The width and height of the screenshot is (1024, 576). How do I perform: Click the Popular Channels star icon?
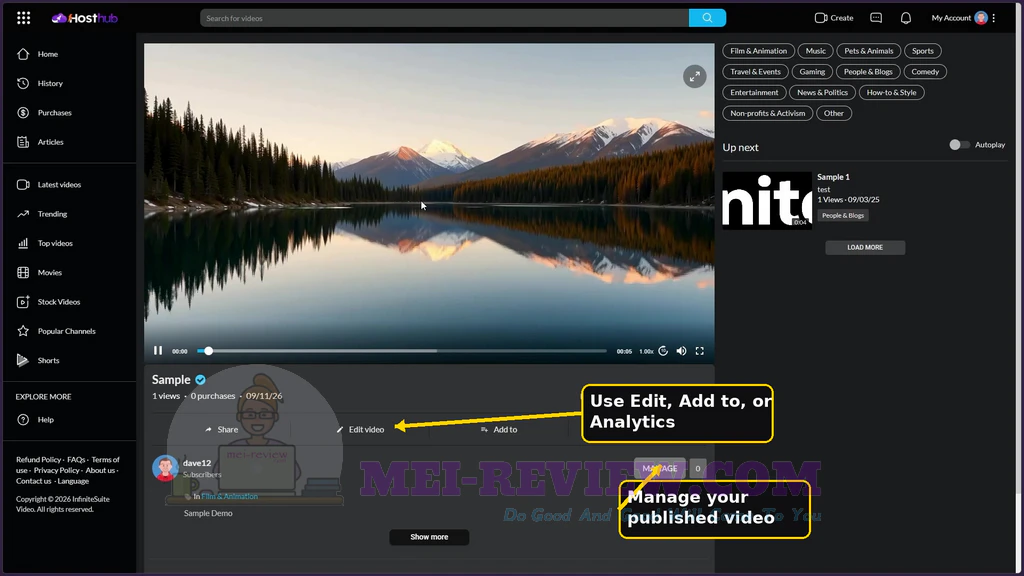pyautogui.click(x=23, y=331)
